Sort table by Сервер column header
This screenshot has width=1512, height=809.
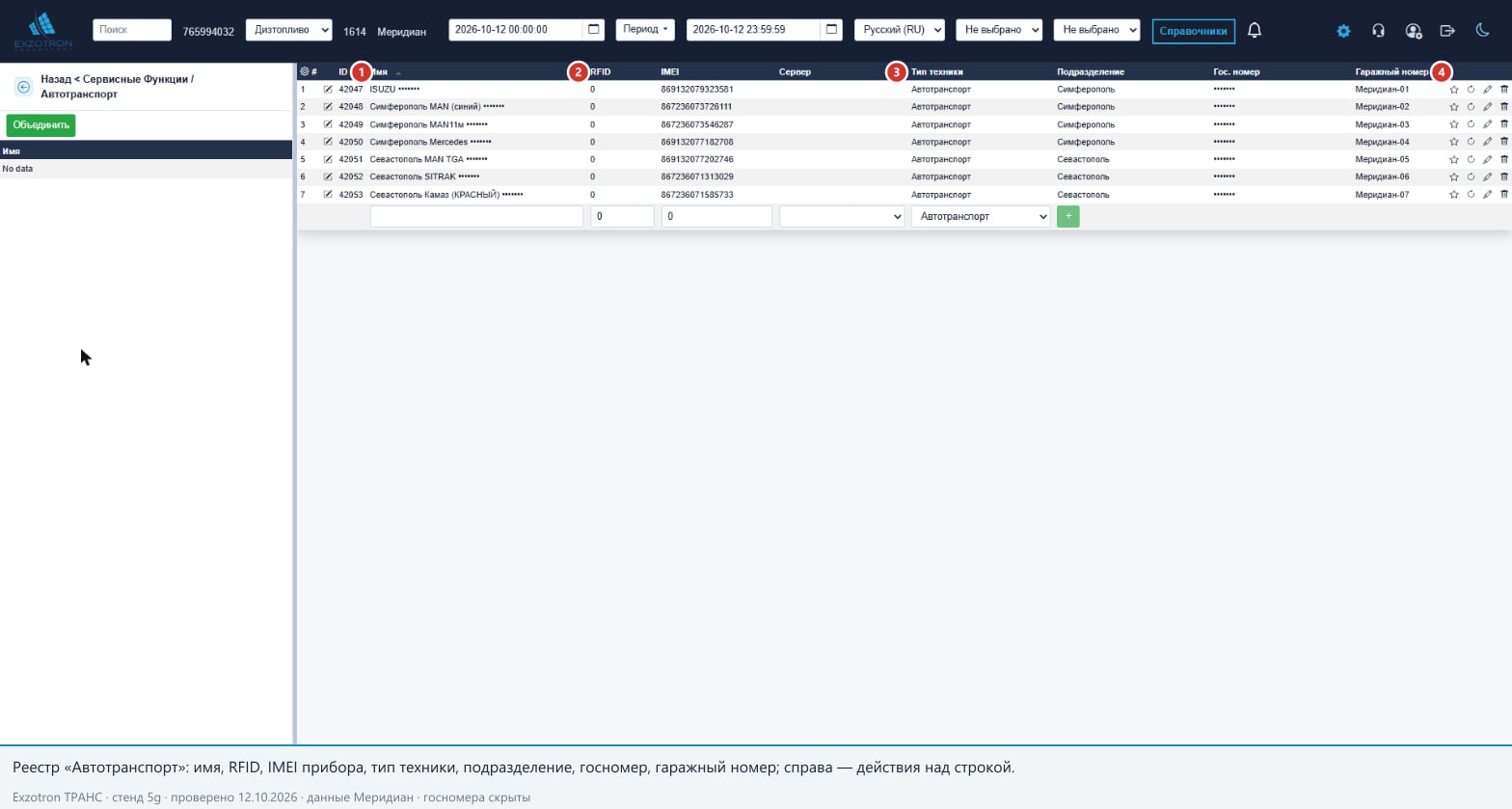point(795,71)
